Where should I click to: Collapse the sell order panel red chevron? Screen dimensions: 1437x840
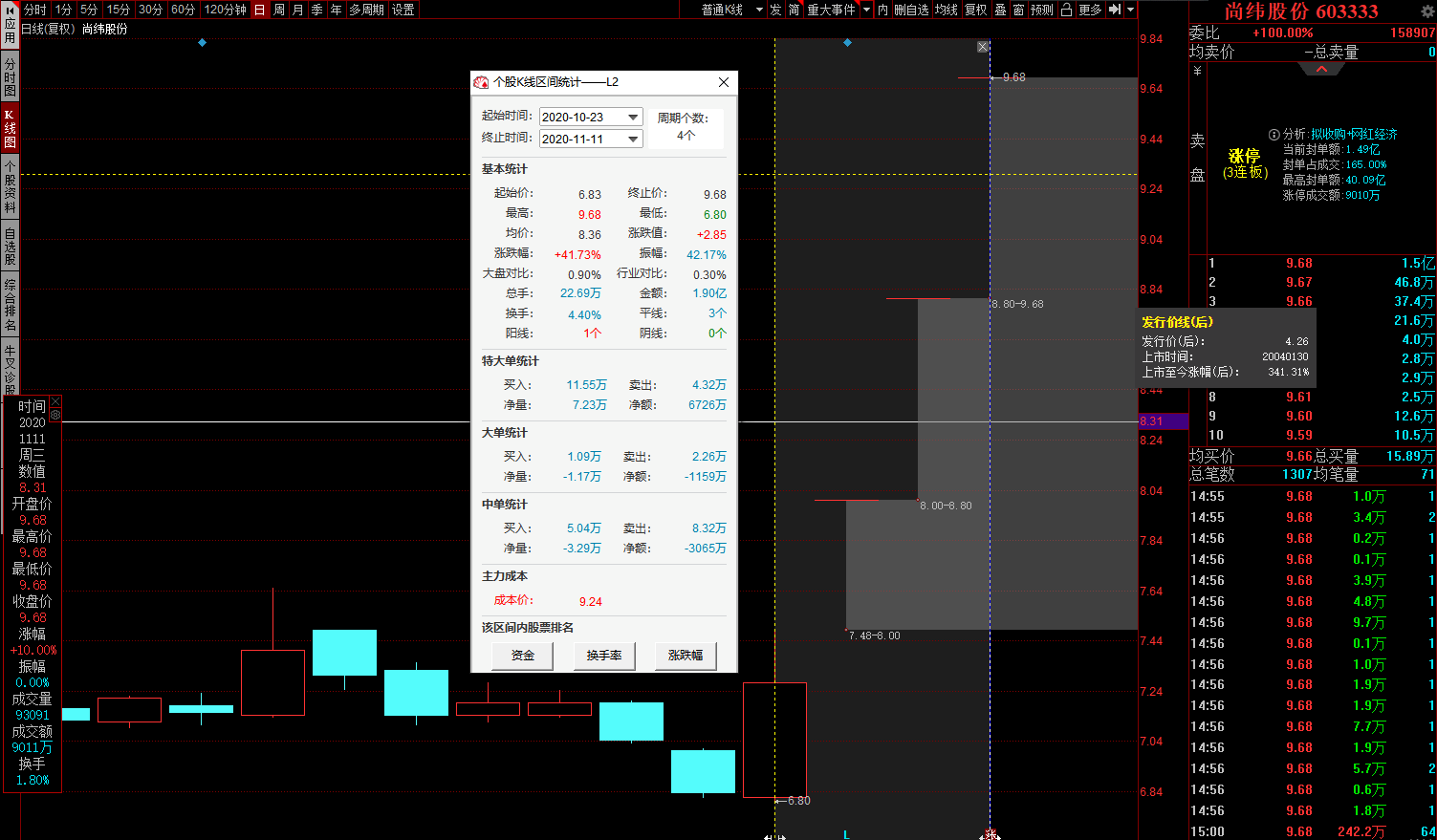1321,69
